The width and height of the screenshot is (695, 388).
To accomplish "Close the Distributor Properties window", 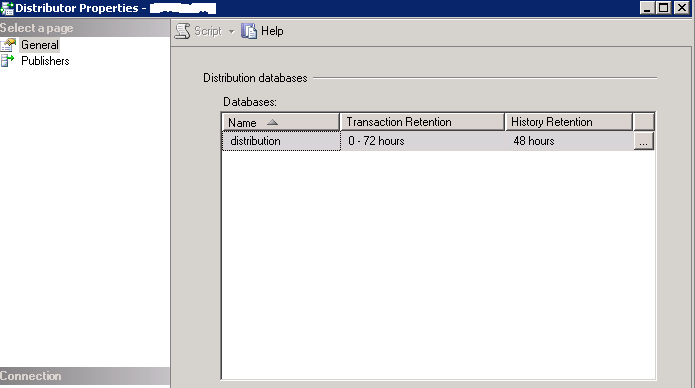I will tap(681, 8).
